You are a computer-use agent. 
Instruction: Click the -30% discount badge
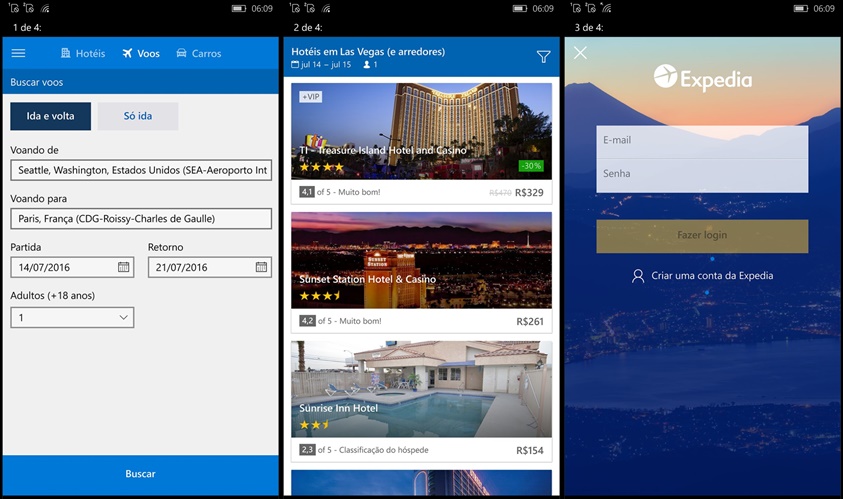[x=531, y=166]
